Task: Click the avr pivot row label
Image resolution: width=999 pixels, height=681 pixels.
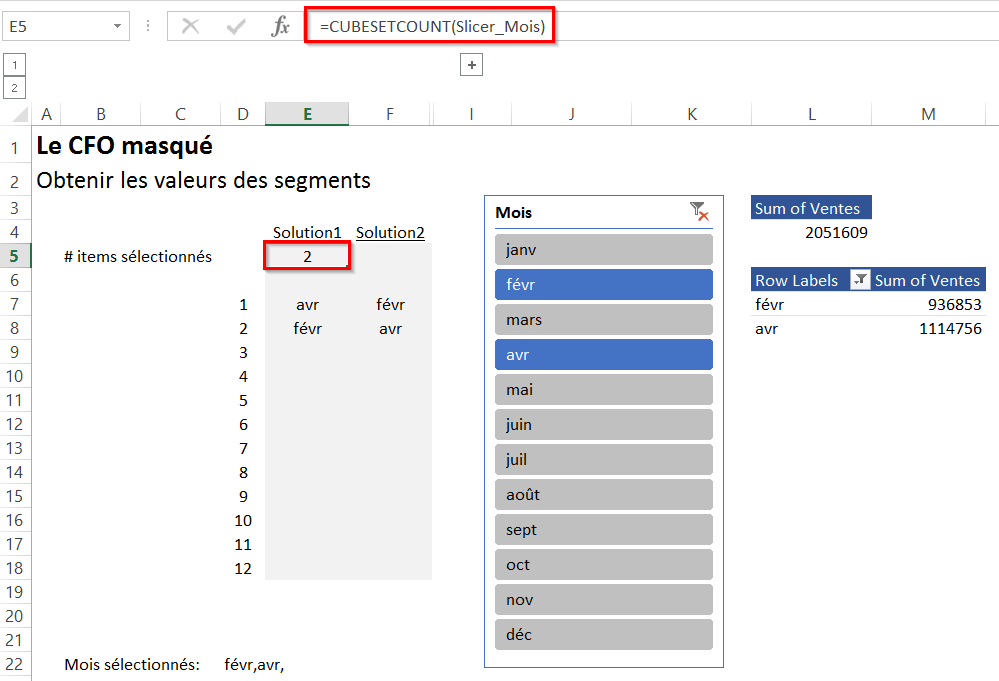Action: coord(766,329)
